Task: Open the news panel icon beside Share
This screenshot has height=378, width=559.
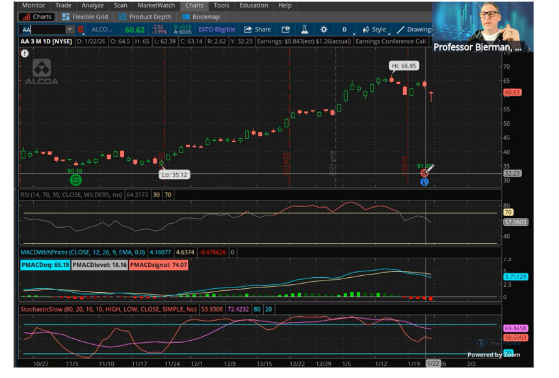Action: (x=286, y=30)
